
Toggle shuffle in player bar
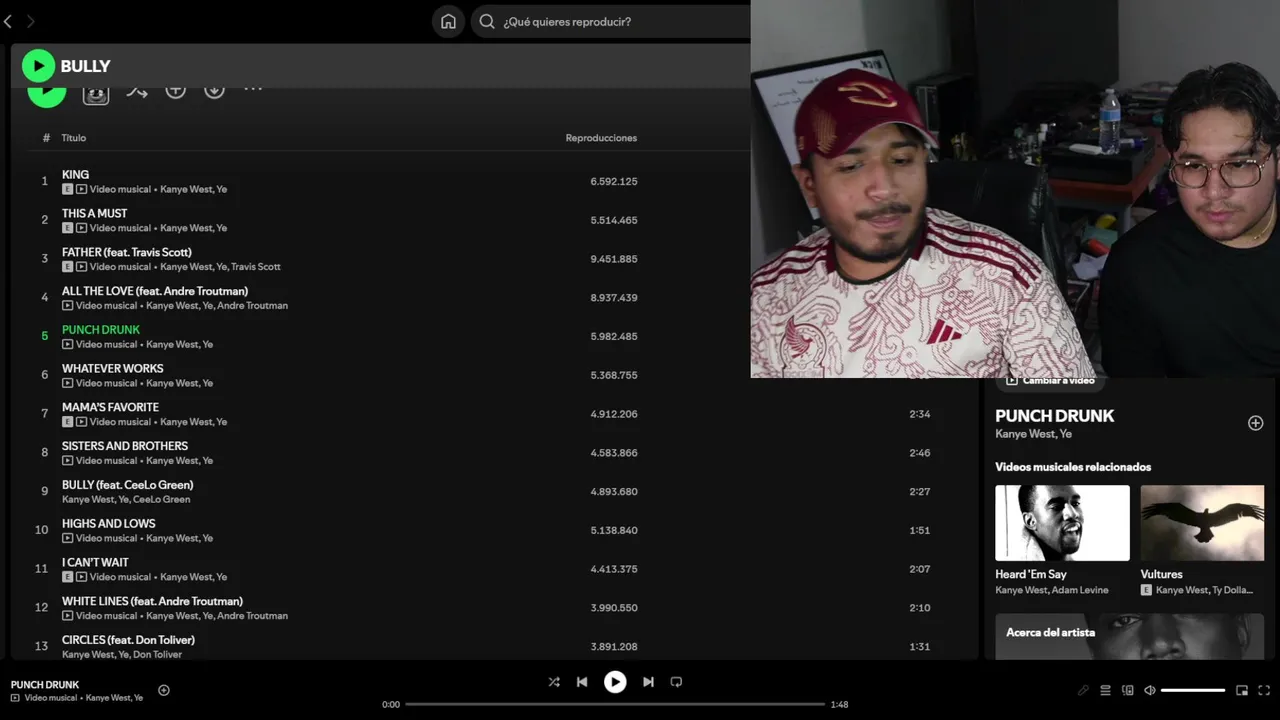point(554,682)
